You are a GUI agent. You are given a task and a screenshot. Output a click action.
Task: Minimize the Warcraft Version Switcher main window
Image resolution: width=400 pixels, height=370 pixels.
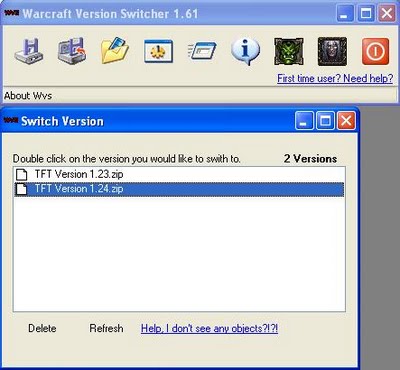point(345,14)
